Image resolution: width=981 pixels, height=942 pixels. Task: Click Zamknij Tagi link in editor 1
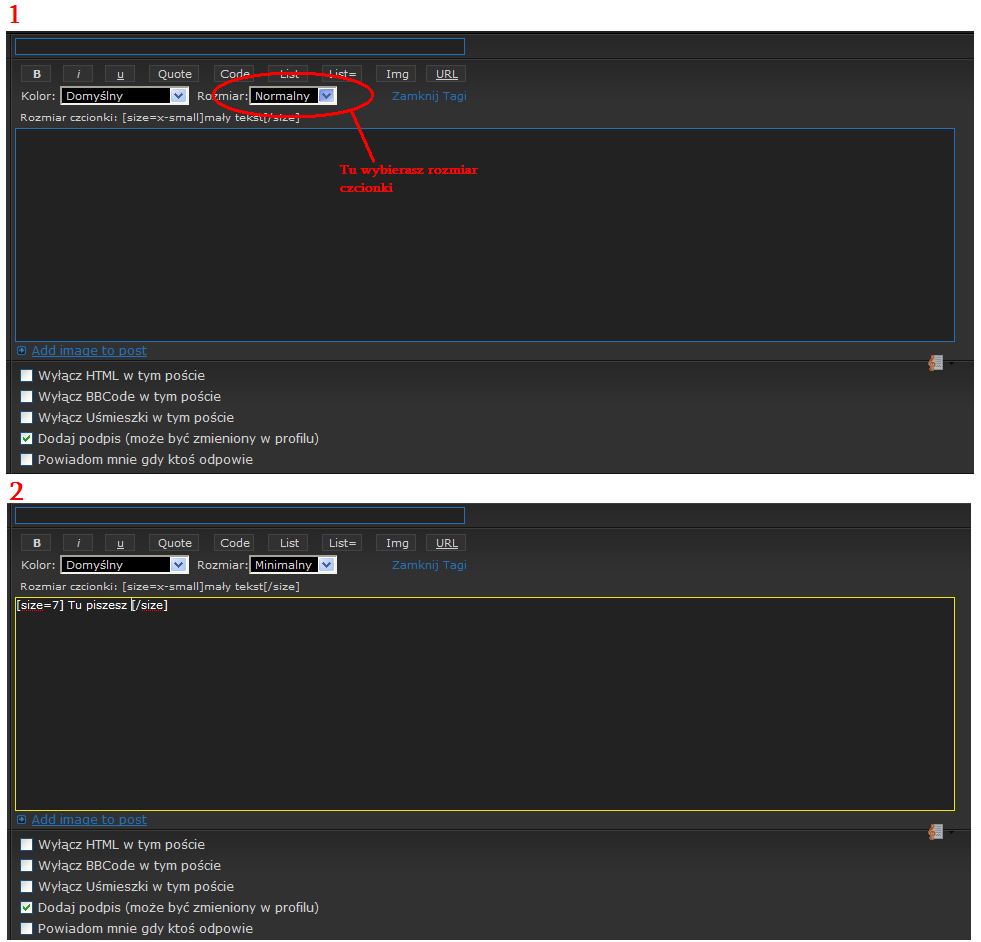tap(429, 96)
